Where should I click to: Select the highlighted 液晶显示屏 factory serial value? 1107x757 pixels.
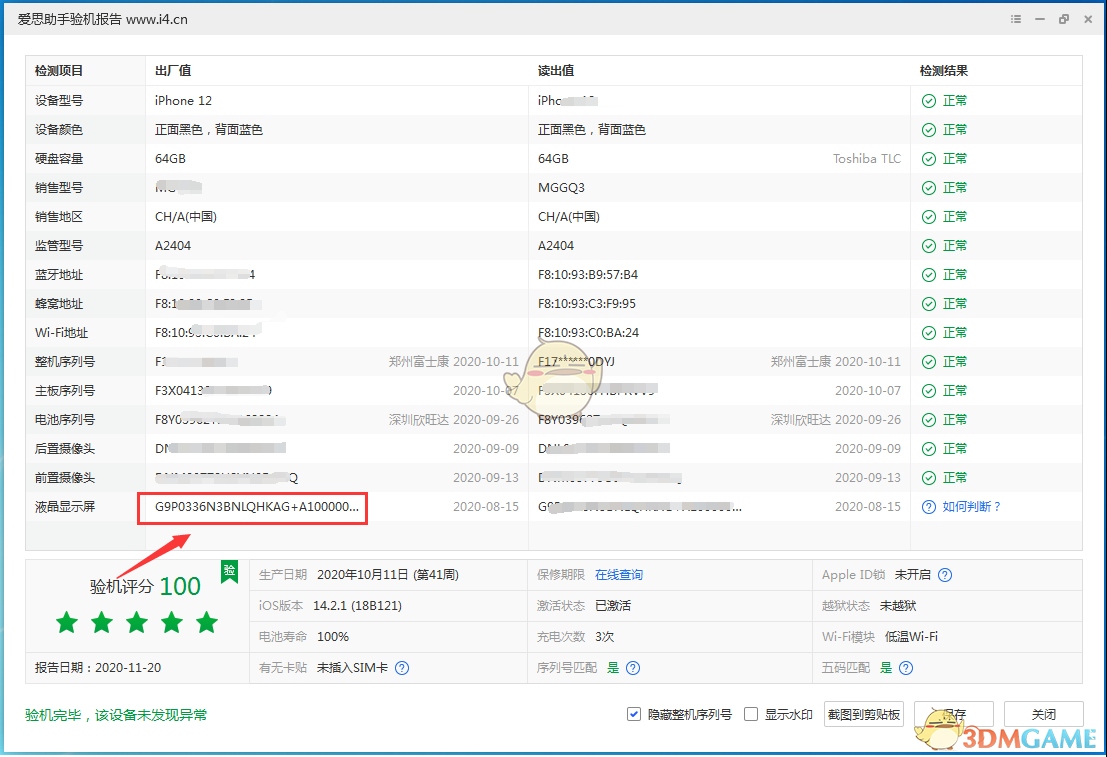(256, 507)
